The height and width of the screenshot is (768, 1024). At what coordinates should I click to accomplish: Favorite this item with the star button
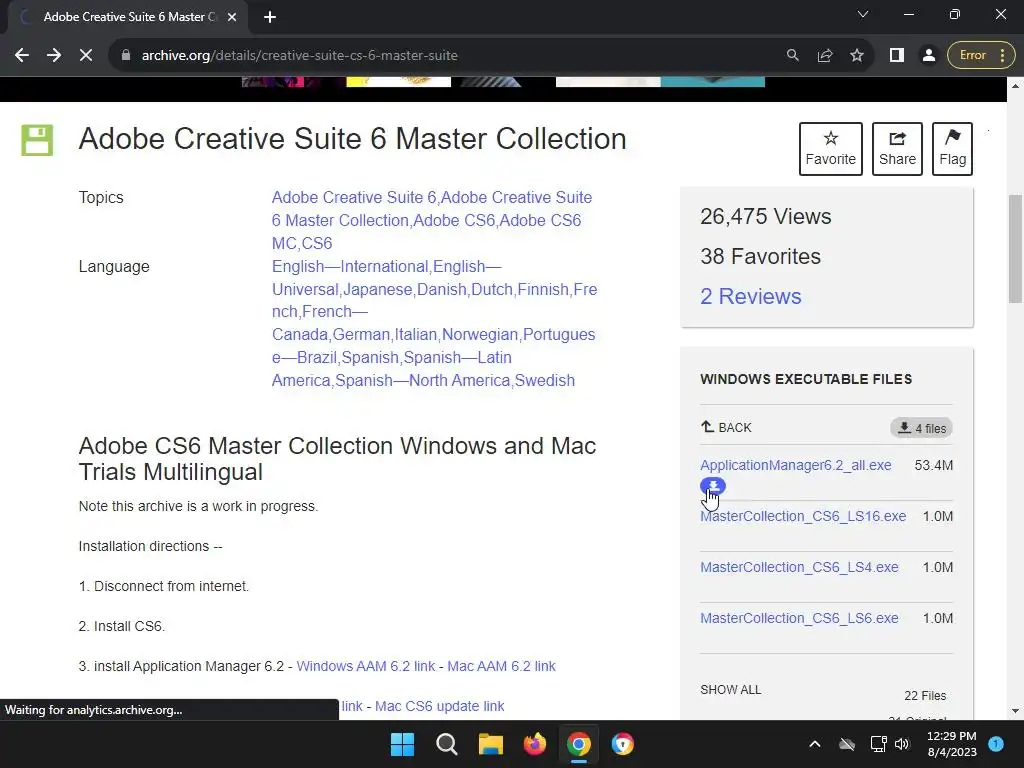pos(831,149)
